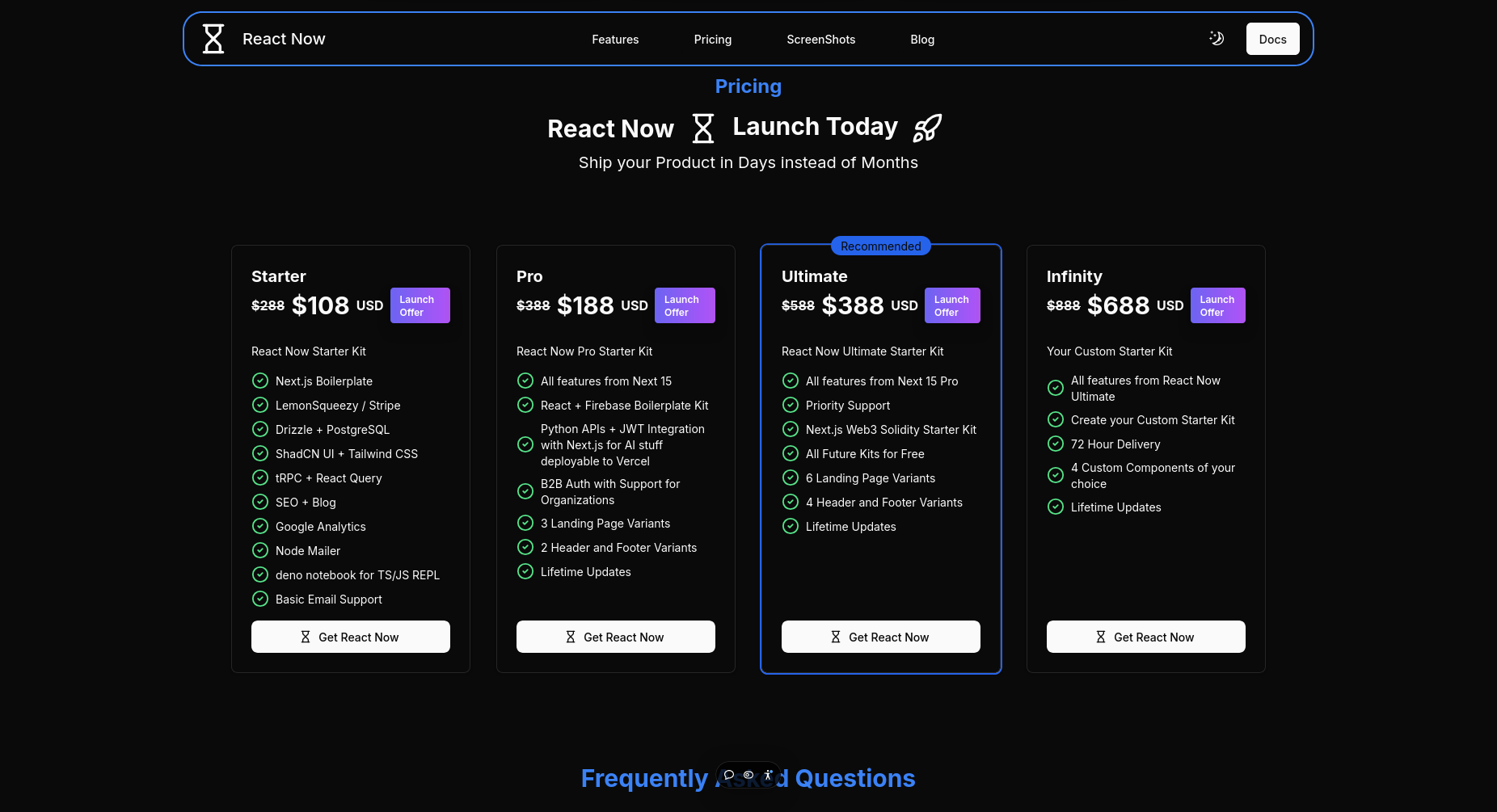Open the ScreenShots nav item

[x=820, y=40]
